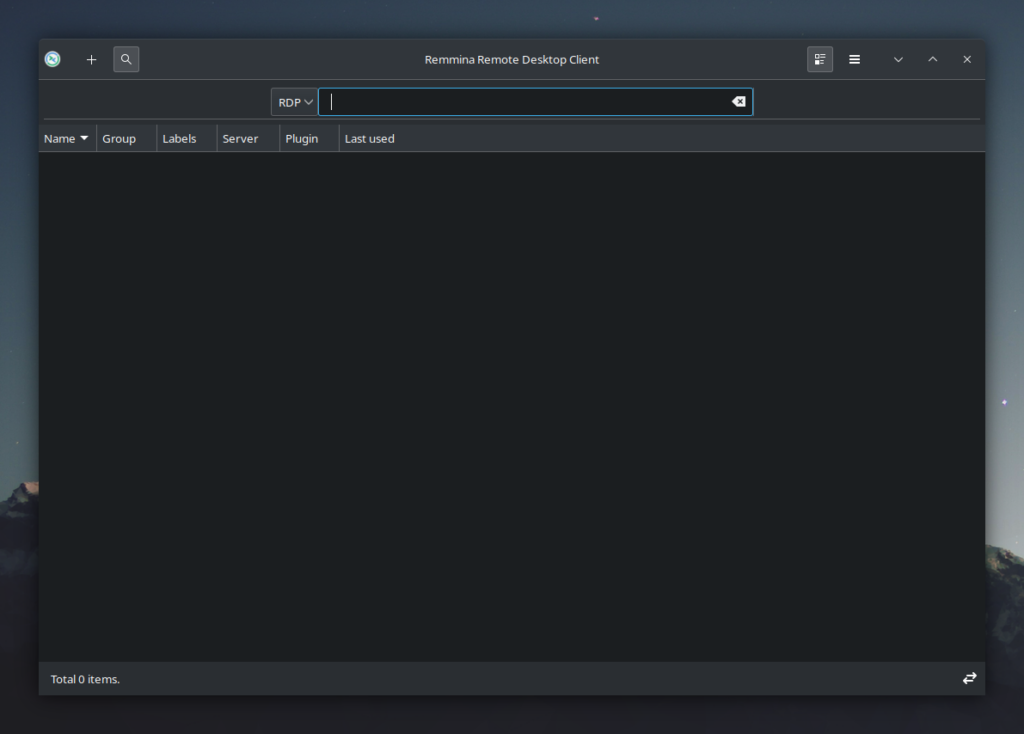The width and height of the screenshot is (1024, 734).
Task: Clear the search text via the backspace icon
Action: pyautogui.click(x=739, y=101)
